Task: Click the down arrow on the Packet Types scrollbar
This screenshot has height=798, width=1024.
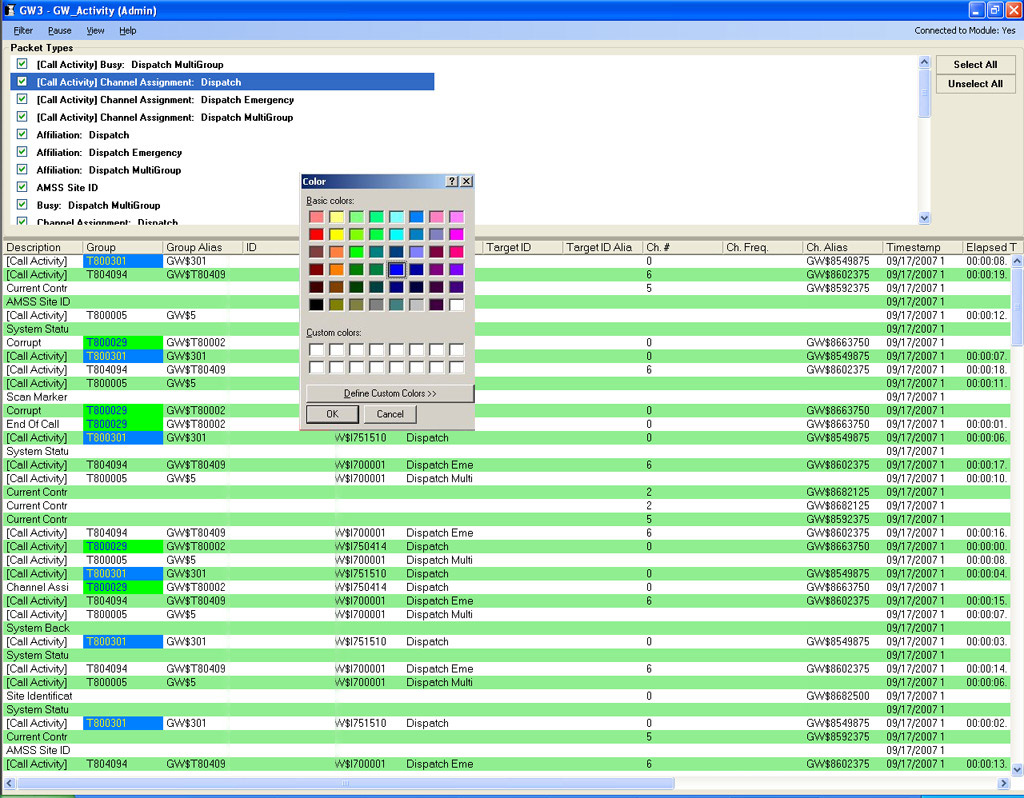Action: pyautogui.click(x=923, y=217)
